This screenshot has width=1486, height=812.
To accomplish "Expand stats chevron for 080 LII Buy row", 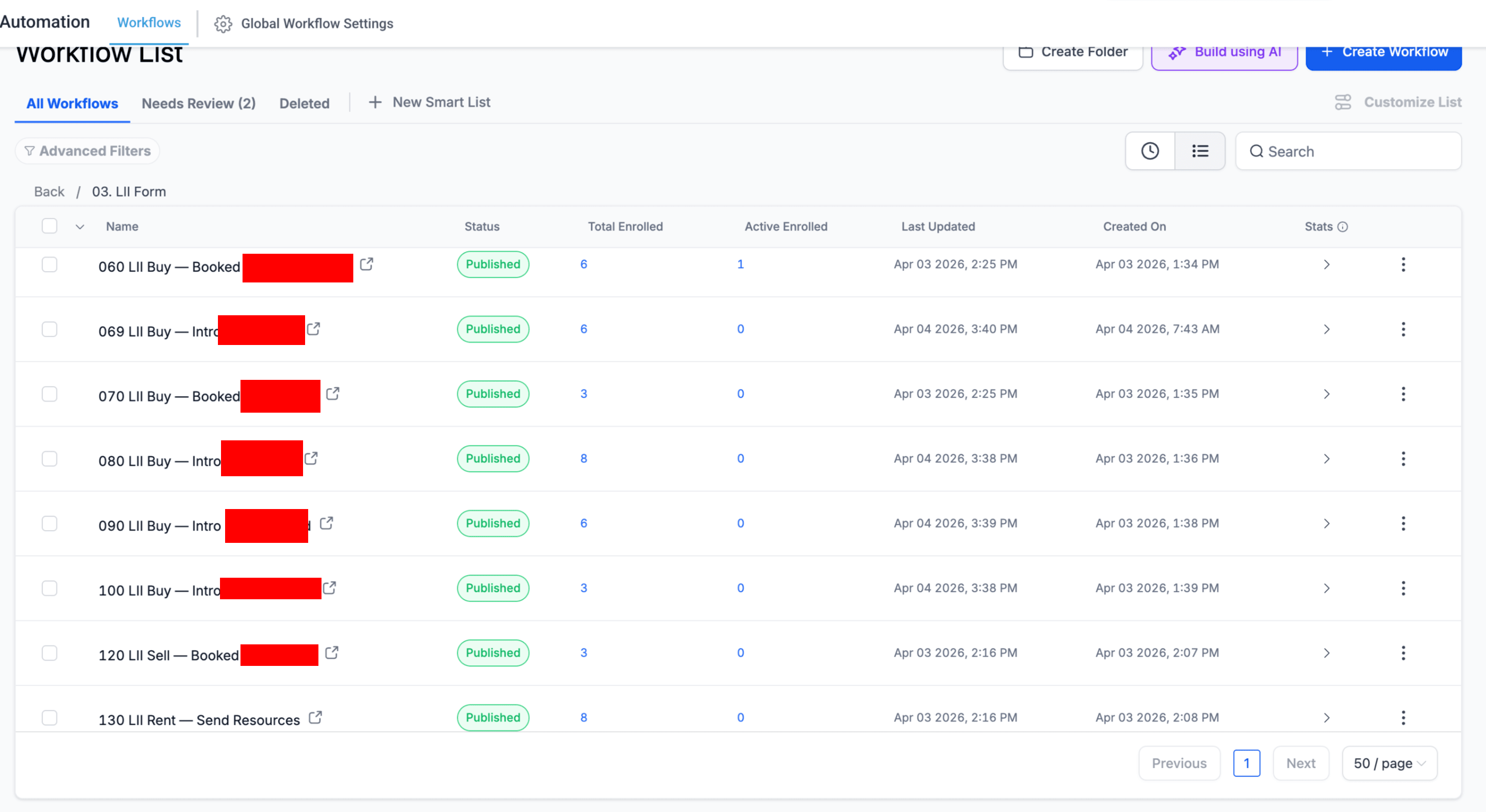I will [x=1326, y=459].
